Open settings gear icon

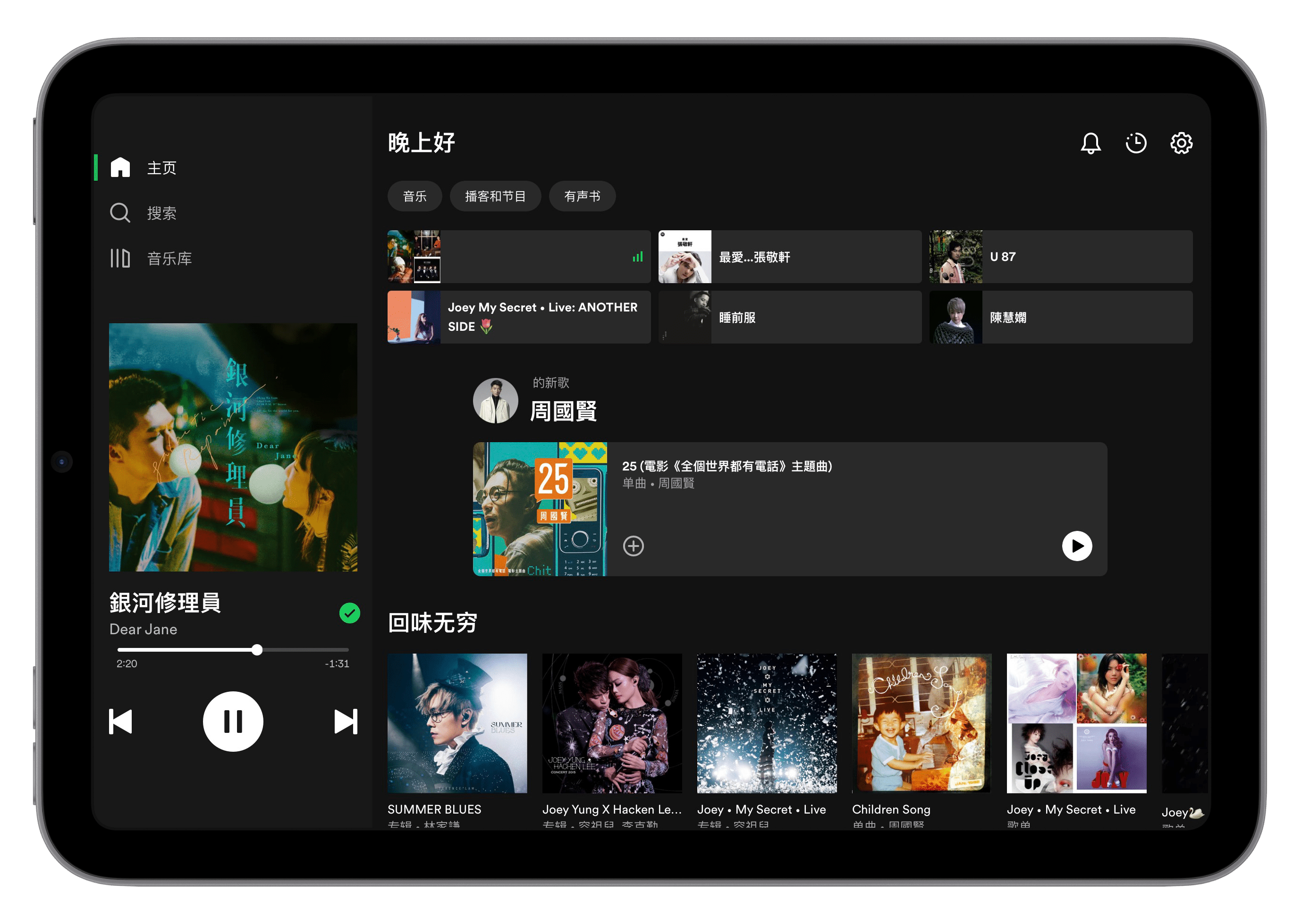click(x=1181, y=143)
